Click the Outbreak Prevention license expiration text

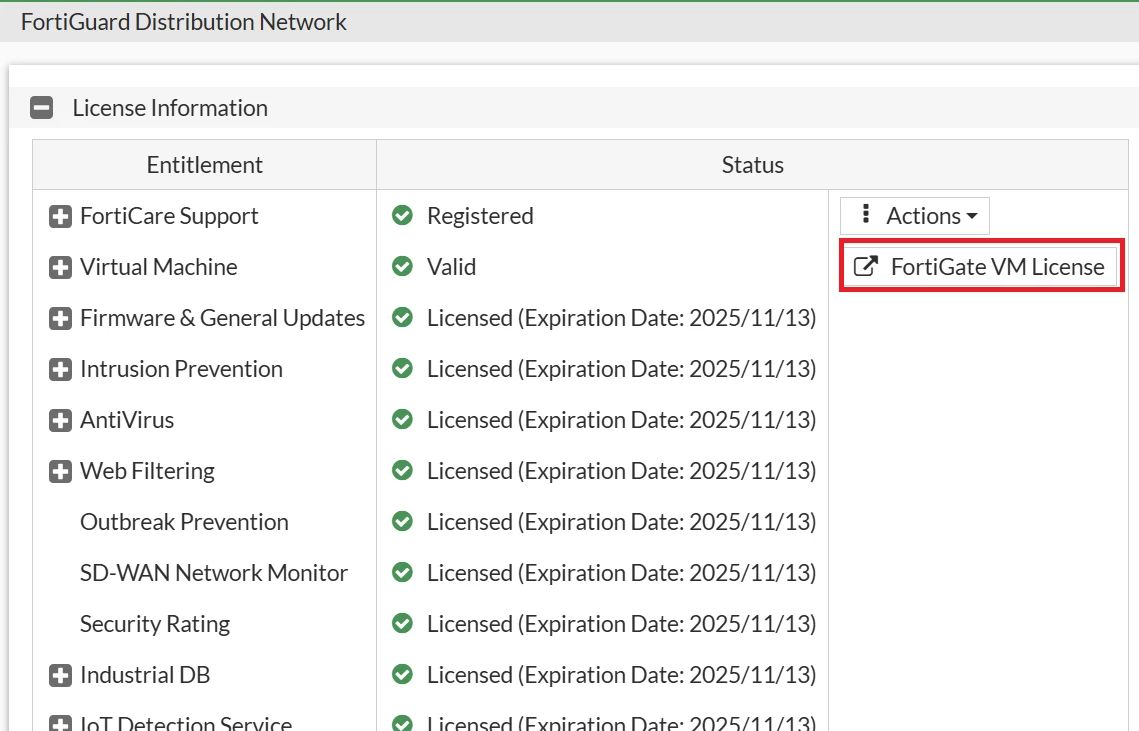point(622,522)
